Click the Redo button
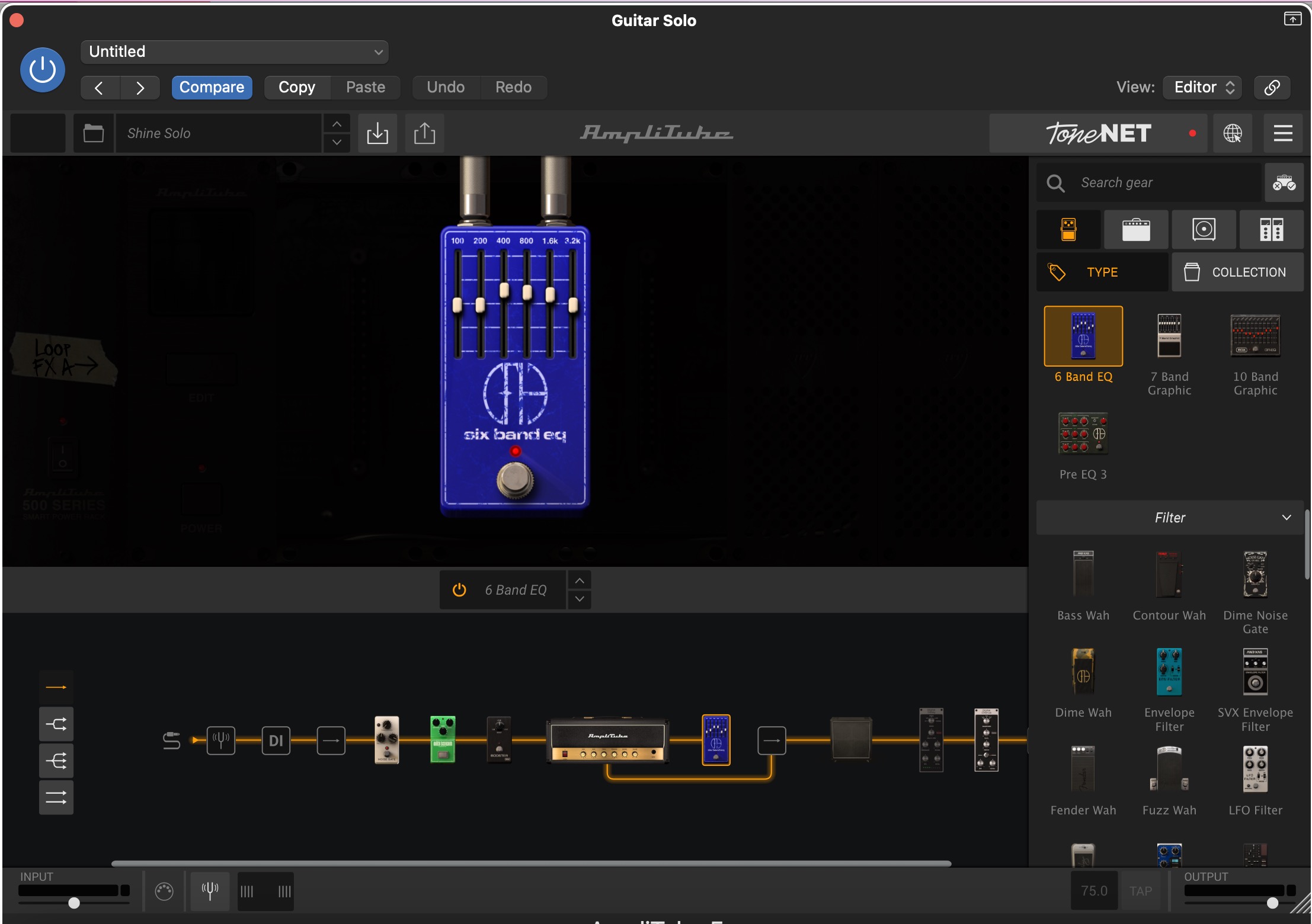Image resolution: width=1312 pixels, height=924 pixels. [x=513, y=87]
